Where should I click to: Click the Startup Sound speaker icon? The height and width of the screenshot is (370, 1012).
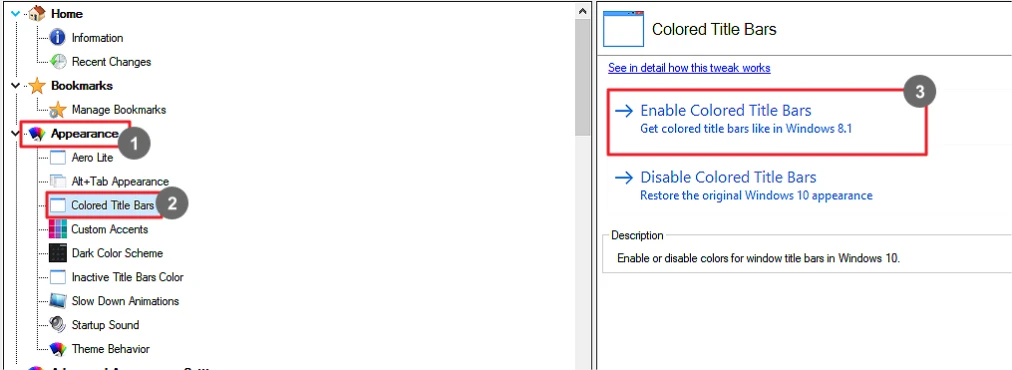click(x=58, y=325)
